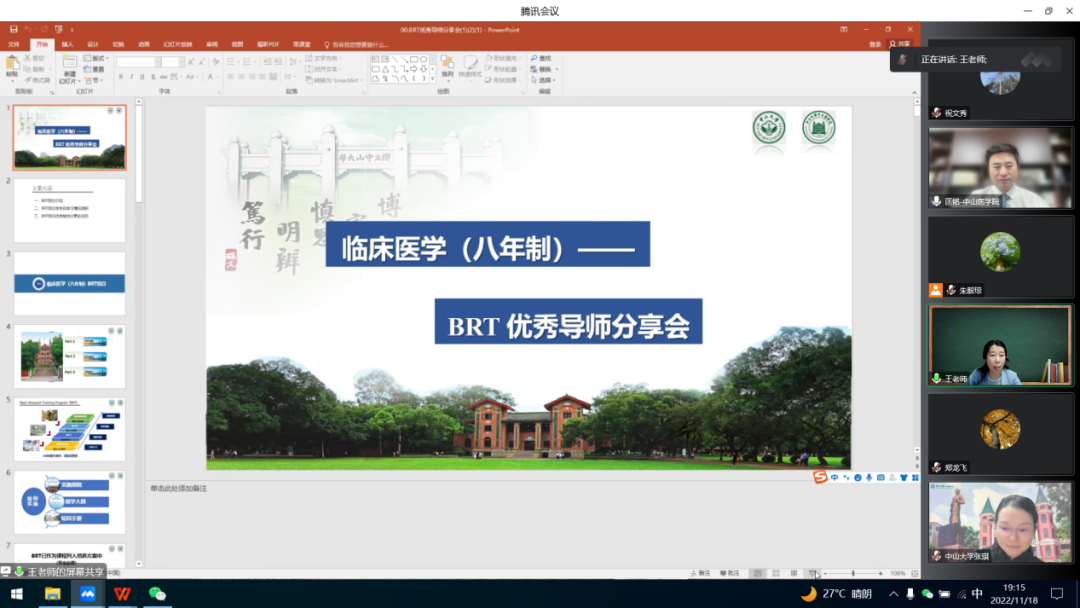Open WPS Office from the taskbar
The width and height of the screenshot is (1080, 608).
[122, 594]
